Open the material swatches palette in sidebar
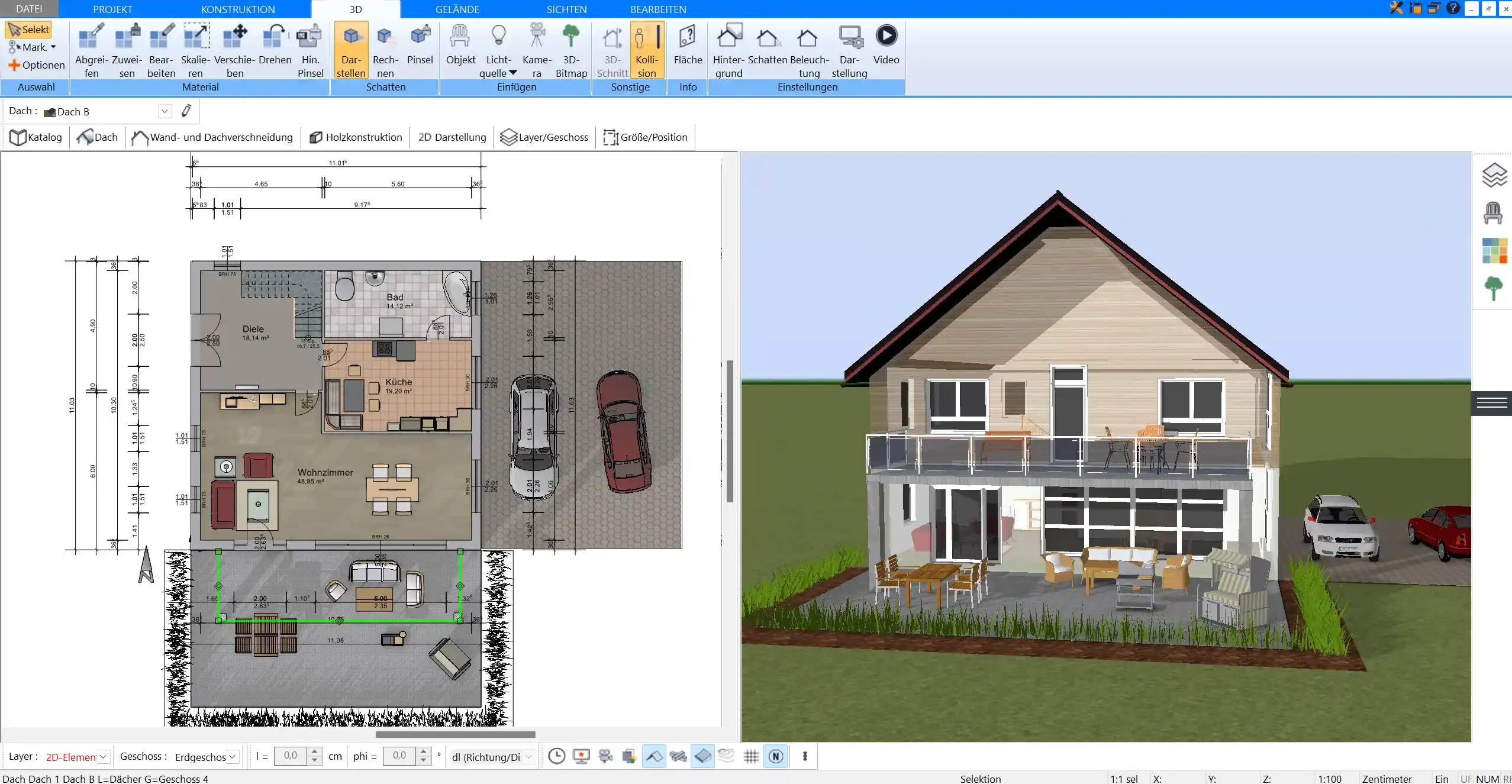This screenshot has width=1512, height=784. [1494, 250]
